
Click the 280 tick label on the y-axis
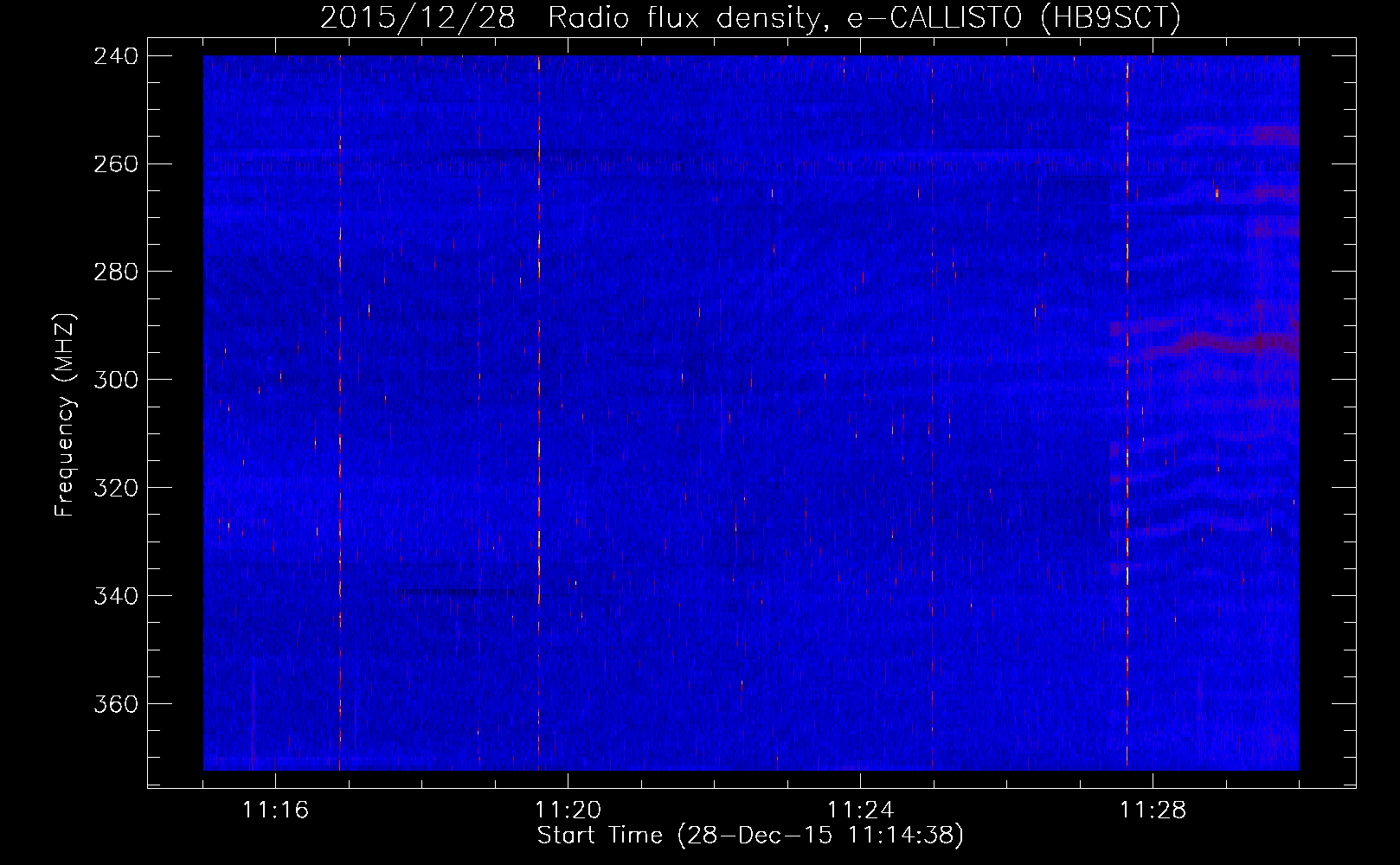coord(115,272)
